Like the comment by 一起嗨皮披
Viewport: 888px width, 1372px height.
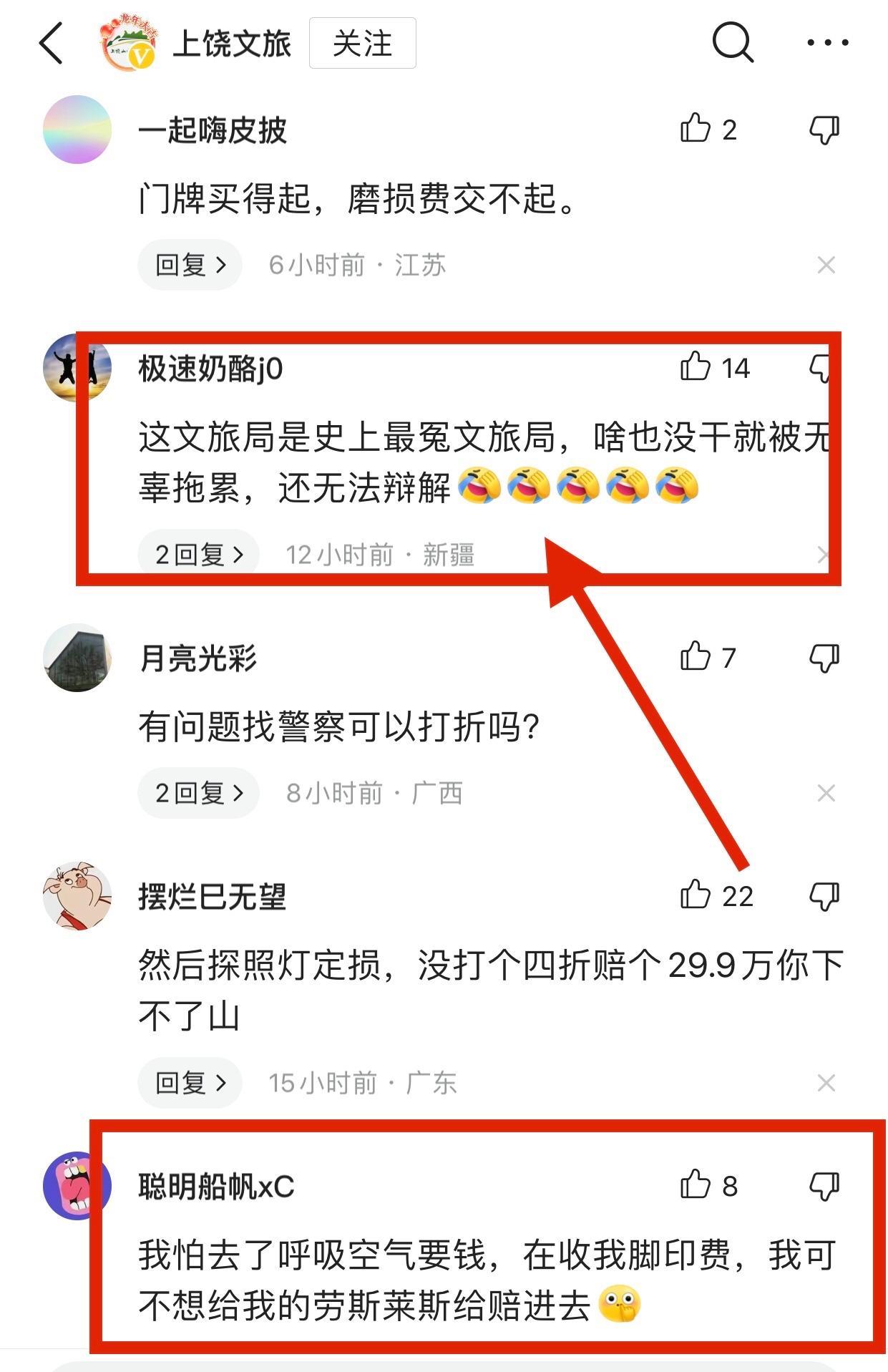point(708,130)
